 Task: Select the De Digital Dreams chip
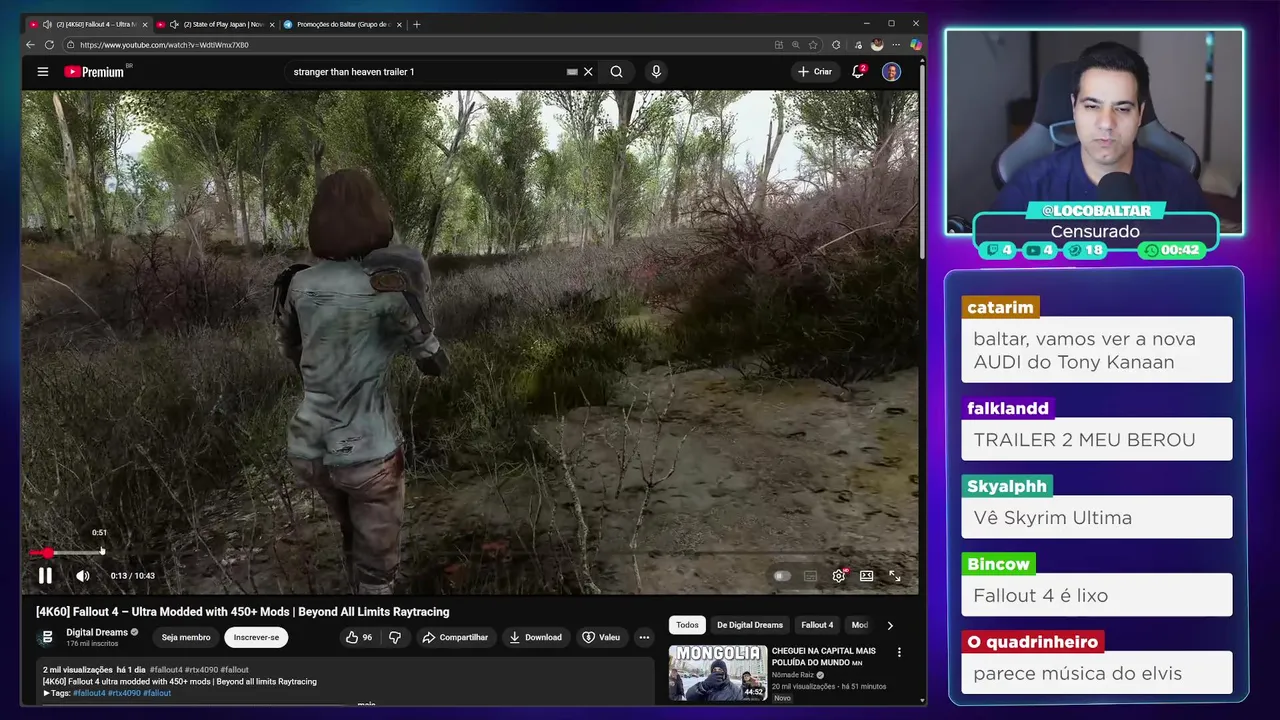749,625
